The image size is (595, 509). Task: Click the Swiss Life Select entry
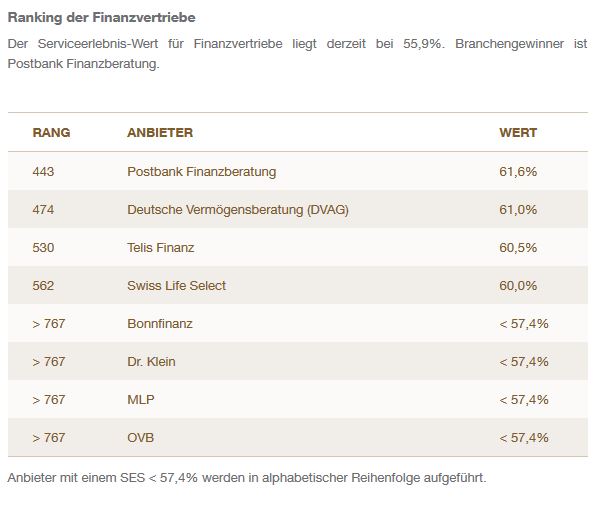pyautogui.click(x=176, y=285)
